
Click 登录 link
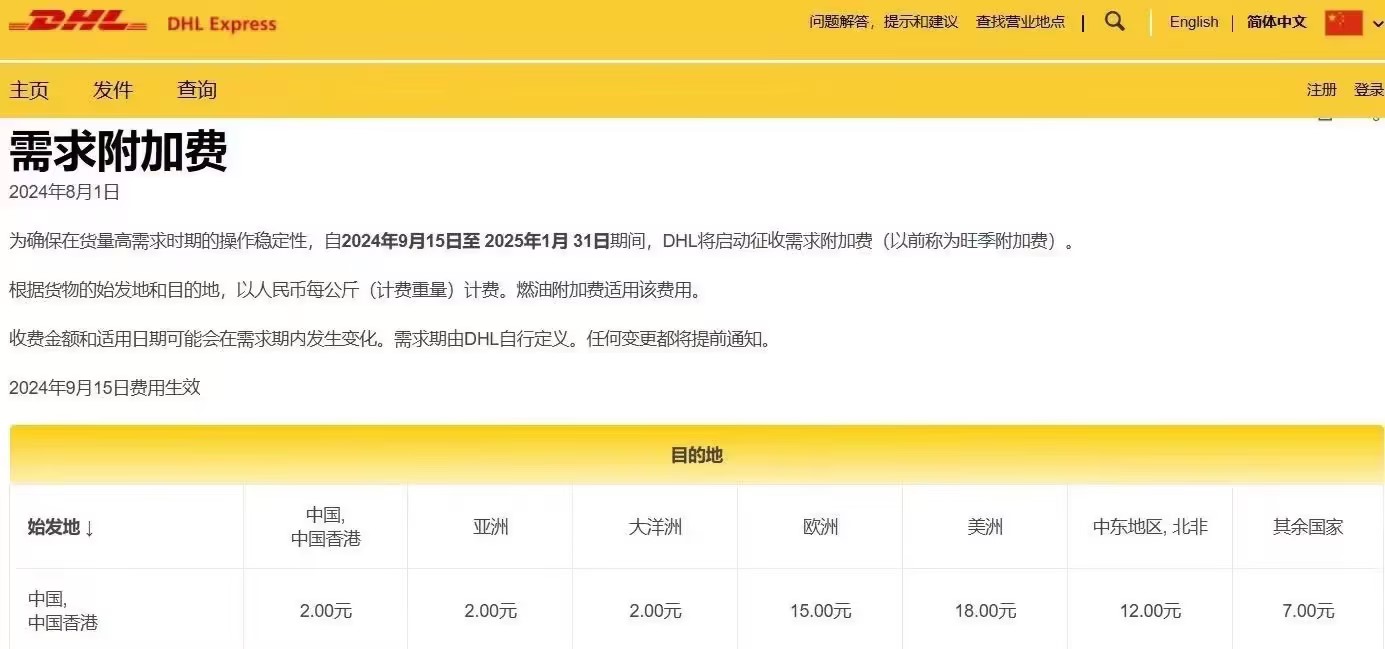(1369, 90)
